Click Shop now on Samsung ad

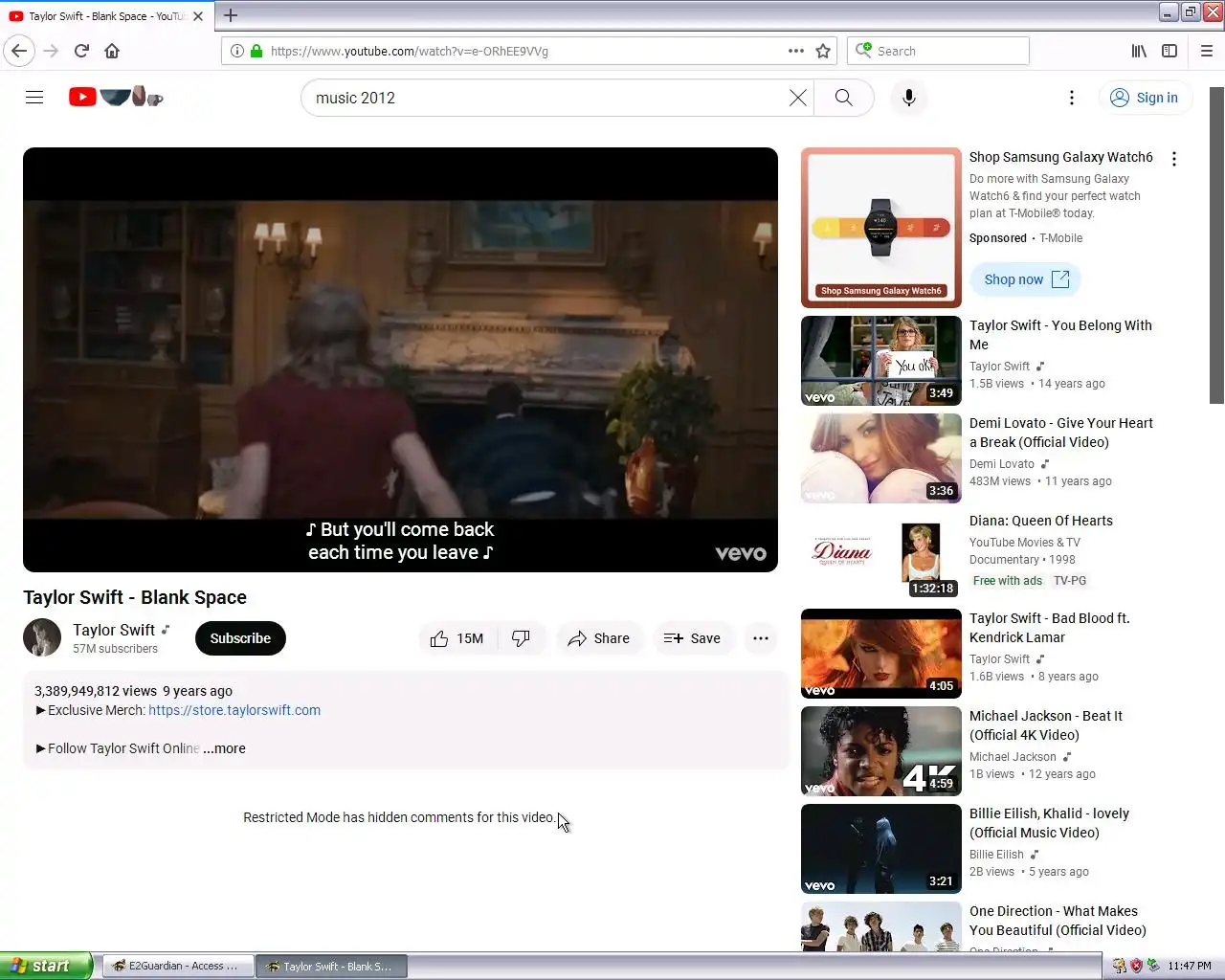[x=1026, y=279]
